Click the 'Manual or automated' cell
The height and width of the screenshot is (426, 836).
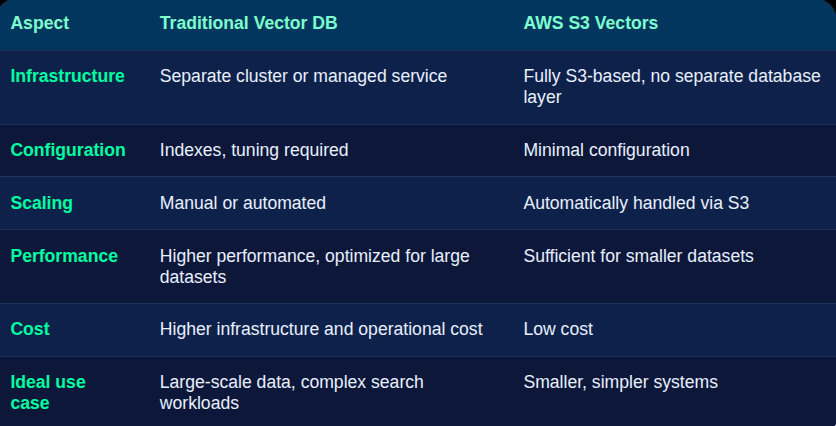click(243, 203)
